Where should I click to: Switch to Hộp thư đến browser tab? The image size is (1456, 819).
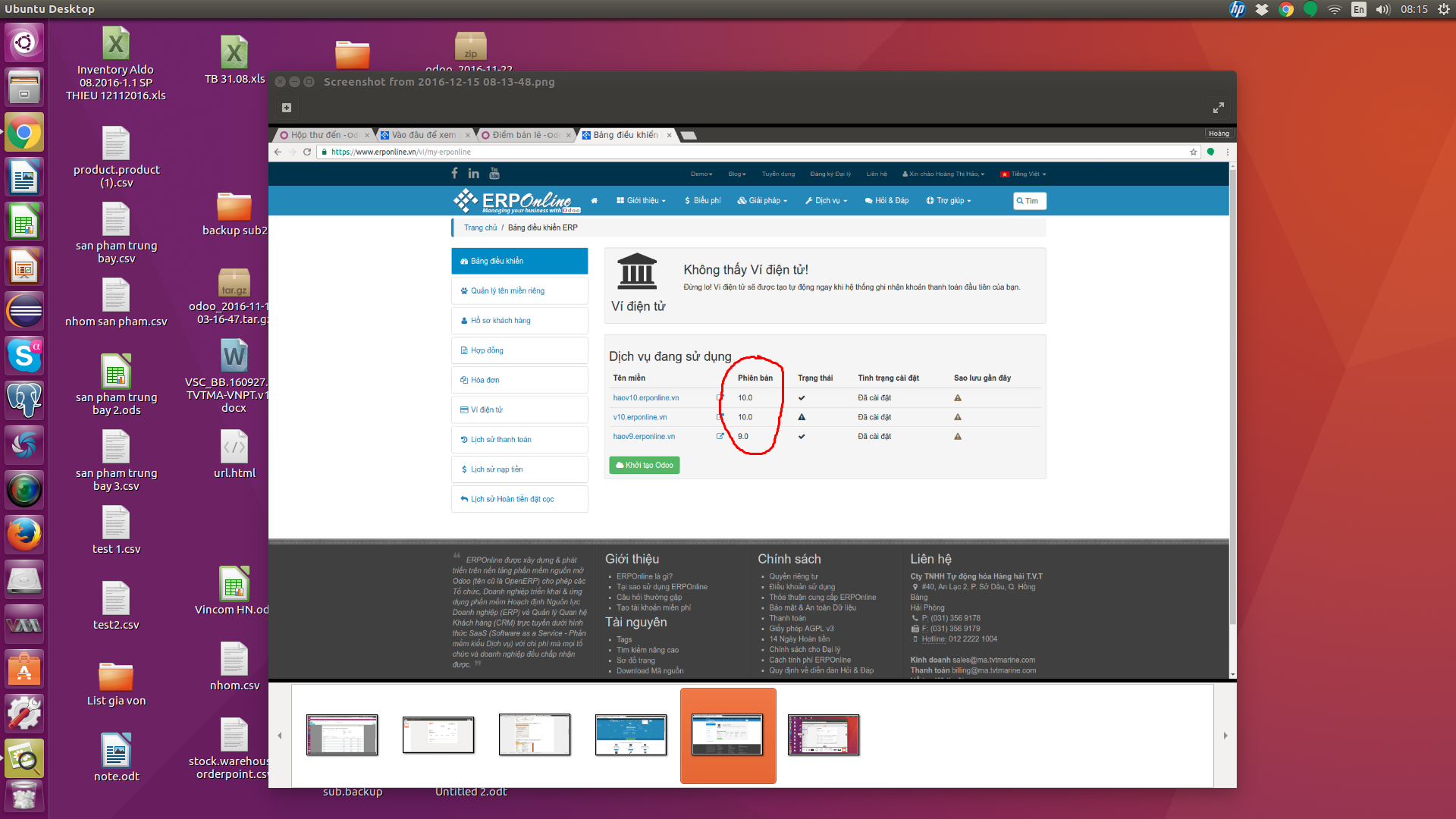[323, 135]
